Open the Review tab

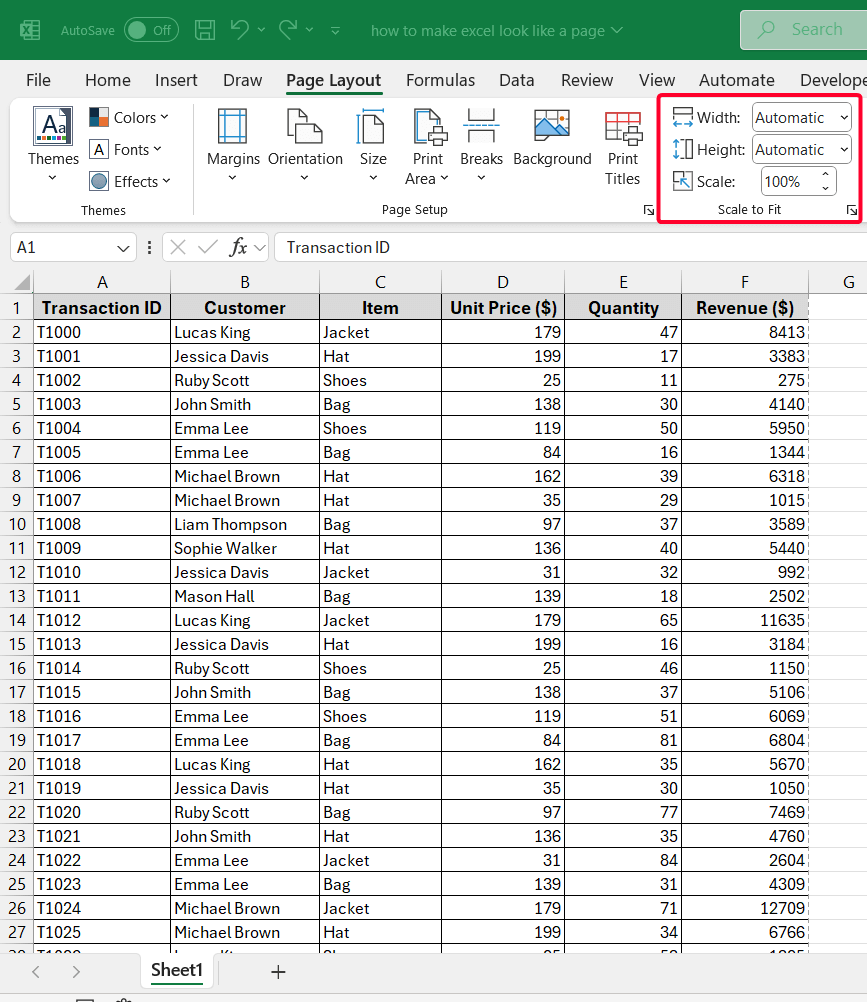(x=586, y=80)
